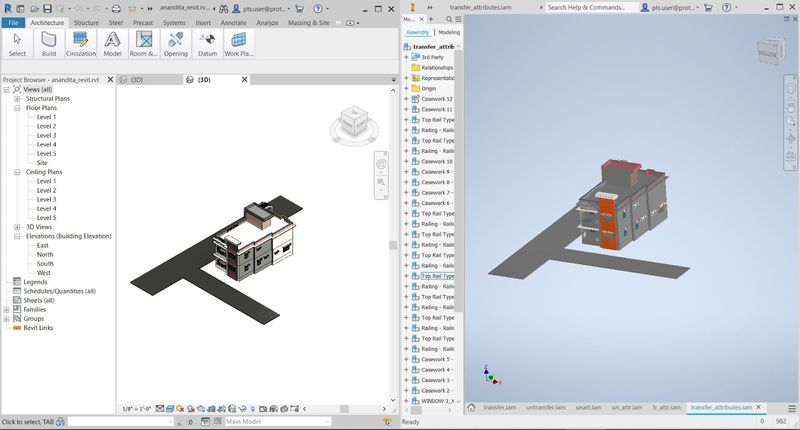Select the Model text tool icon
This screenshot has height=430, width=800.
point(112,43)
